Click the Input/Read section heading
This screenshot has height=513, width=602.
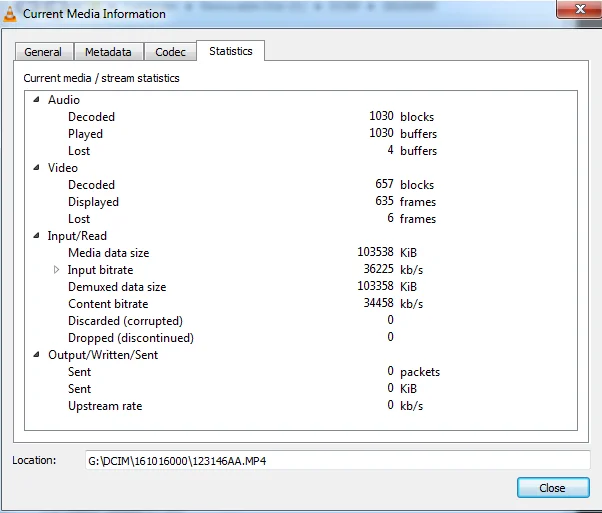point(77,236)
